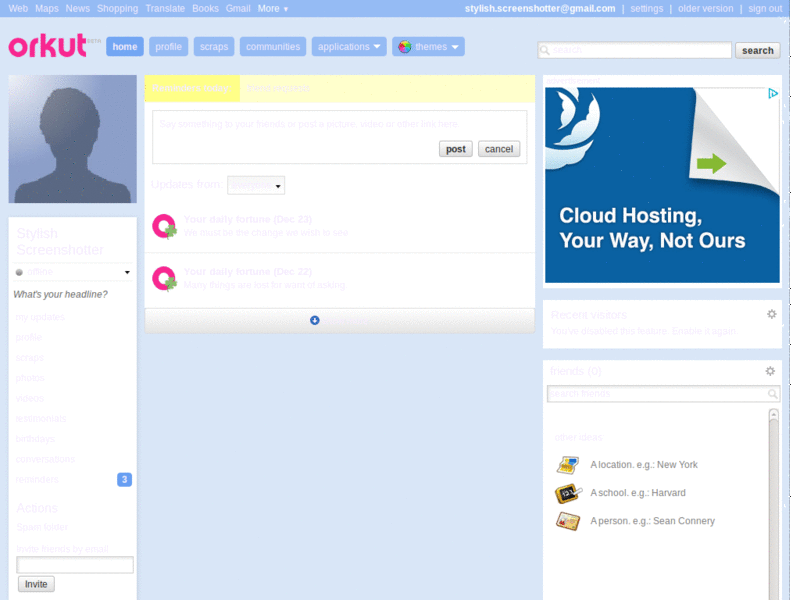Click the sign out link
Screen dimensions: 800x600
pos(765,9)
